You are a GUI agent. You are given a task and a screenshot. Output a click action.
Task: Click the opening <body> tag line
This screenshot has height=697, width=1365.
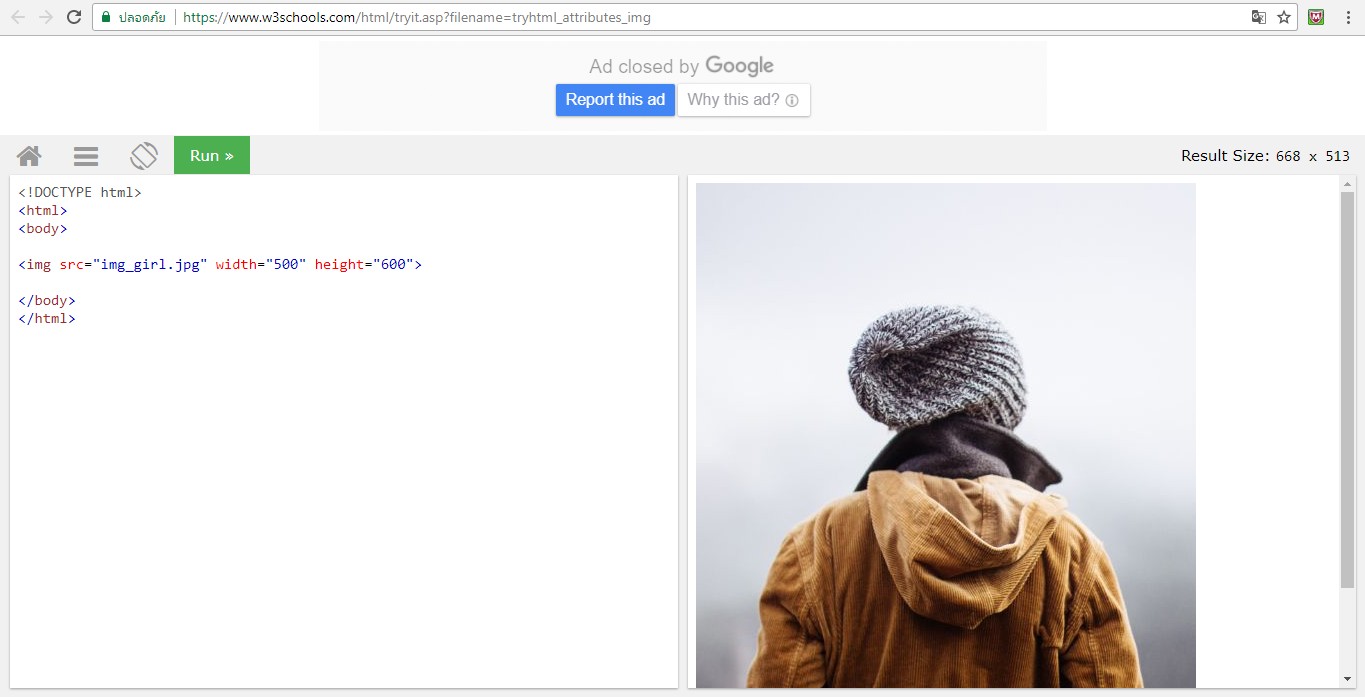coord(43,228)
